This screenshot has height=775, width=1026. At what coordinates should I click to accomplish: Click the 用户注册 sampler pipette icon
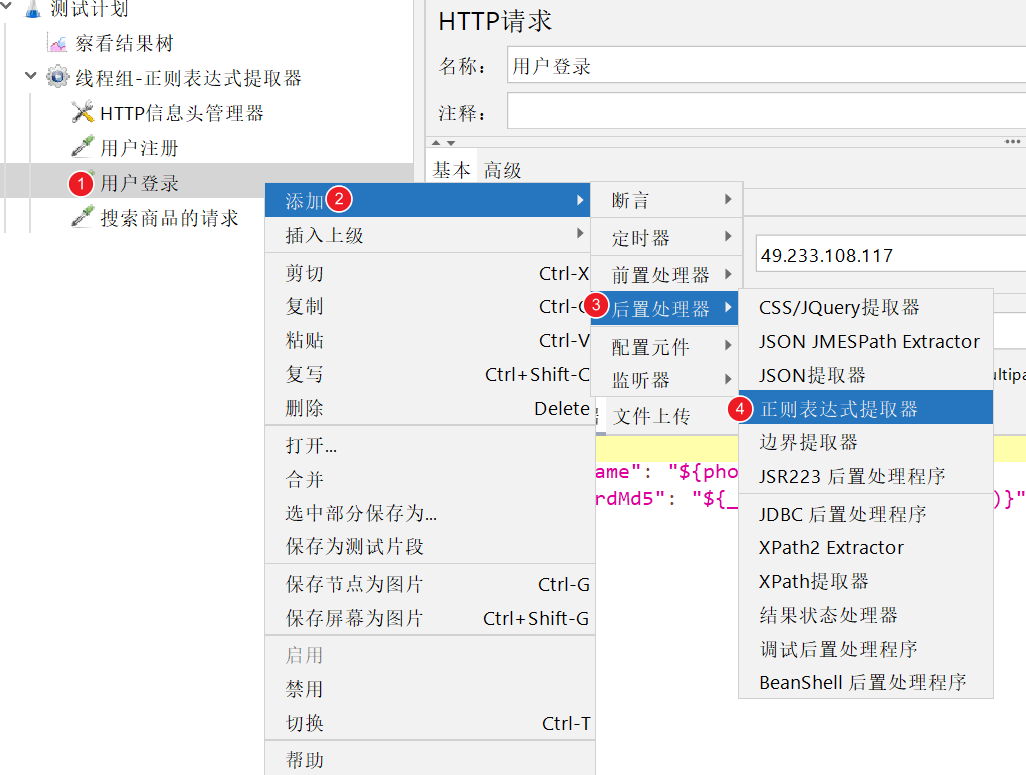(82, 147)
